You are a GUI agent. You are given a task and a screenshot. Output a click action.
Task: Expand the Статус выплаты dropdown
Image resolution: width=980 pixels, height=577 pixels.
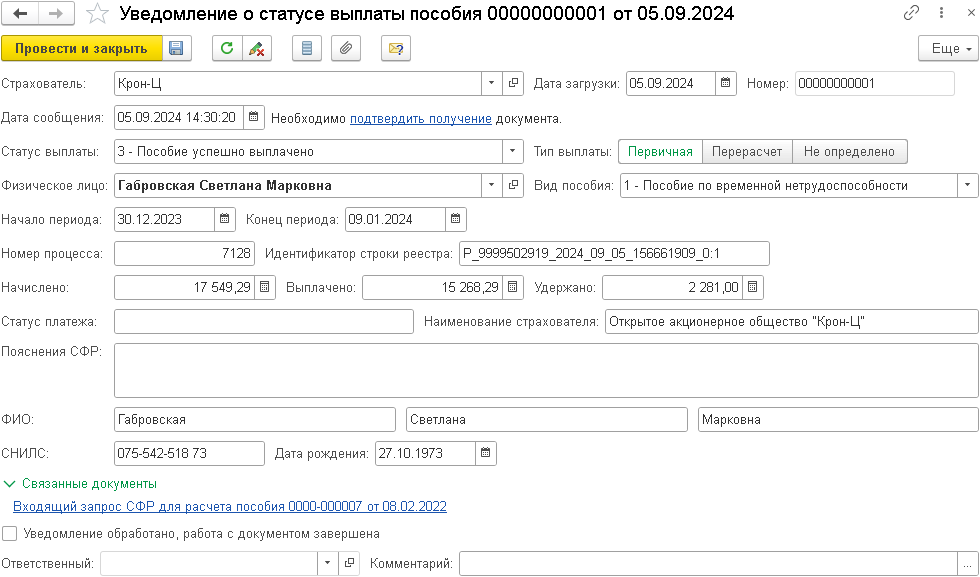pyautogui.click(x=513, y=151)
